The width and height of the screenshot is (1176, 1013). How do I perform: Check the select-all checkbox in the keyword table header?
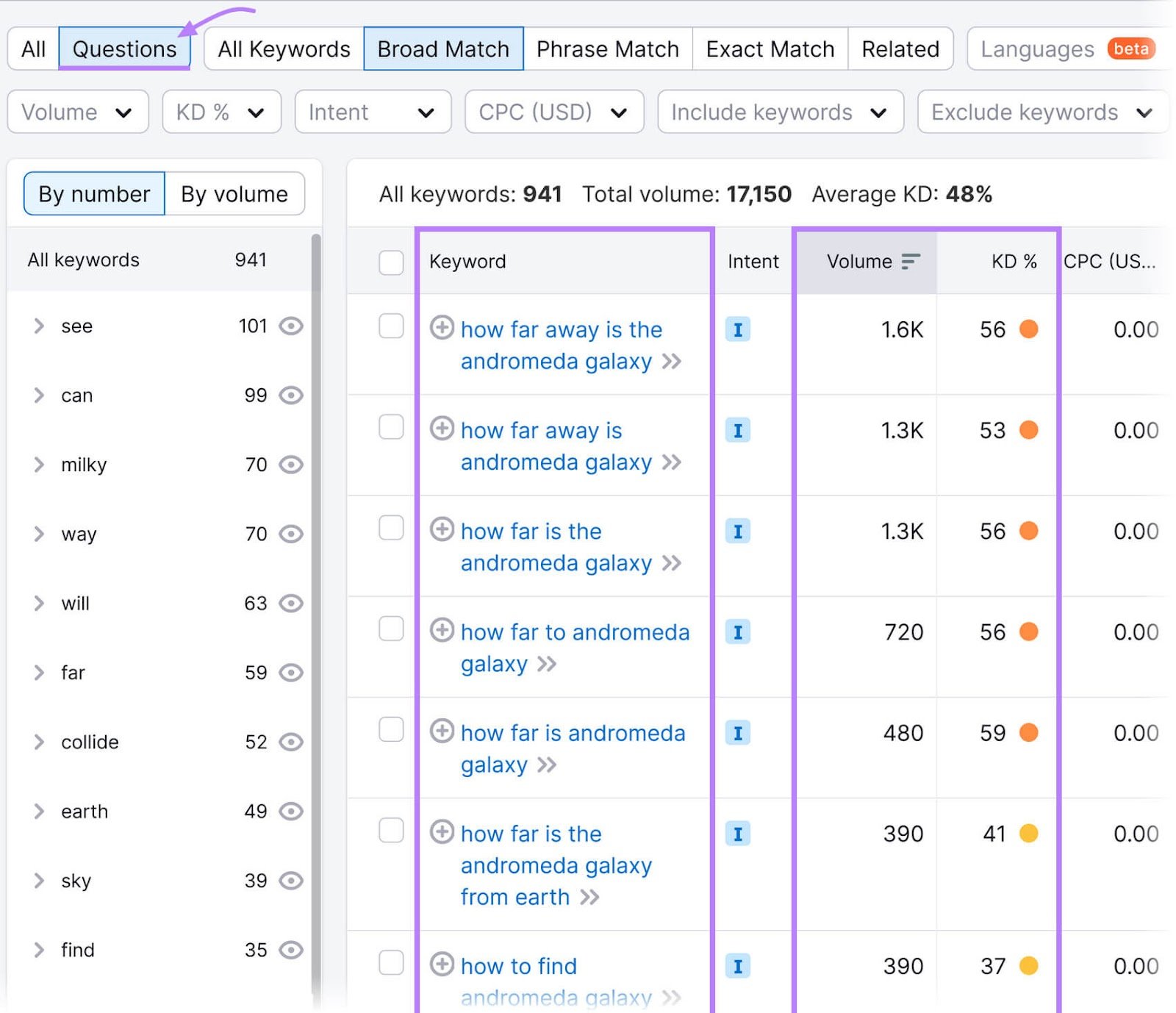tap(390, 261)
